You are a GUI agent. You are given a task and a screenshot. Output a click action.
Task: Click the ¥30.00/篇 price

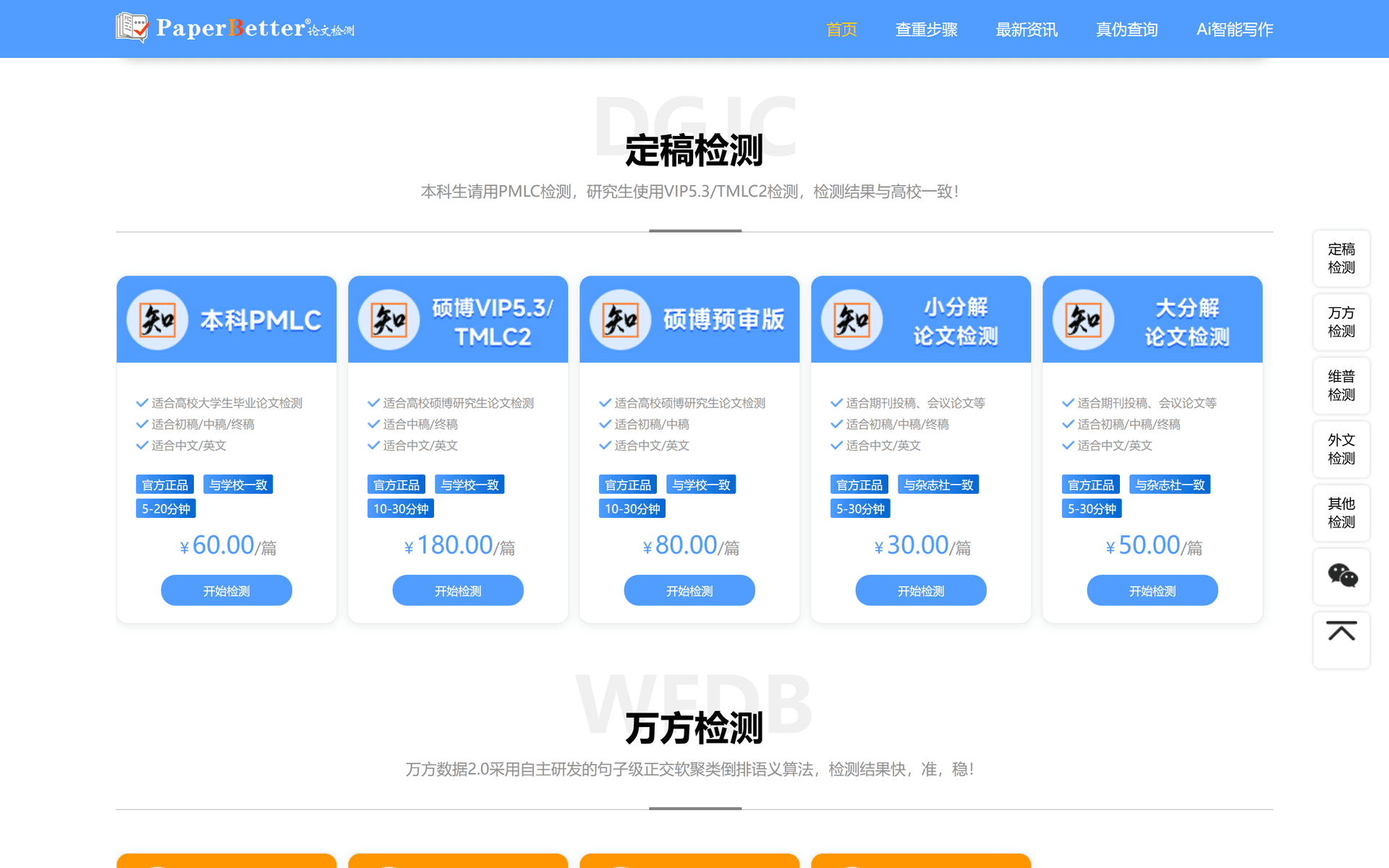click(922, 545)
